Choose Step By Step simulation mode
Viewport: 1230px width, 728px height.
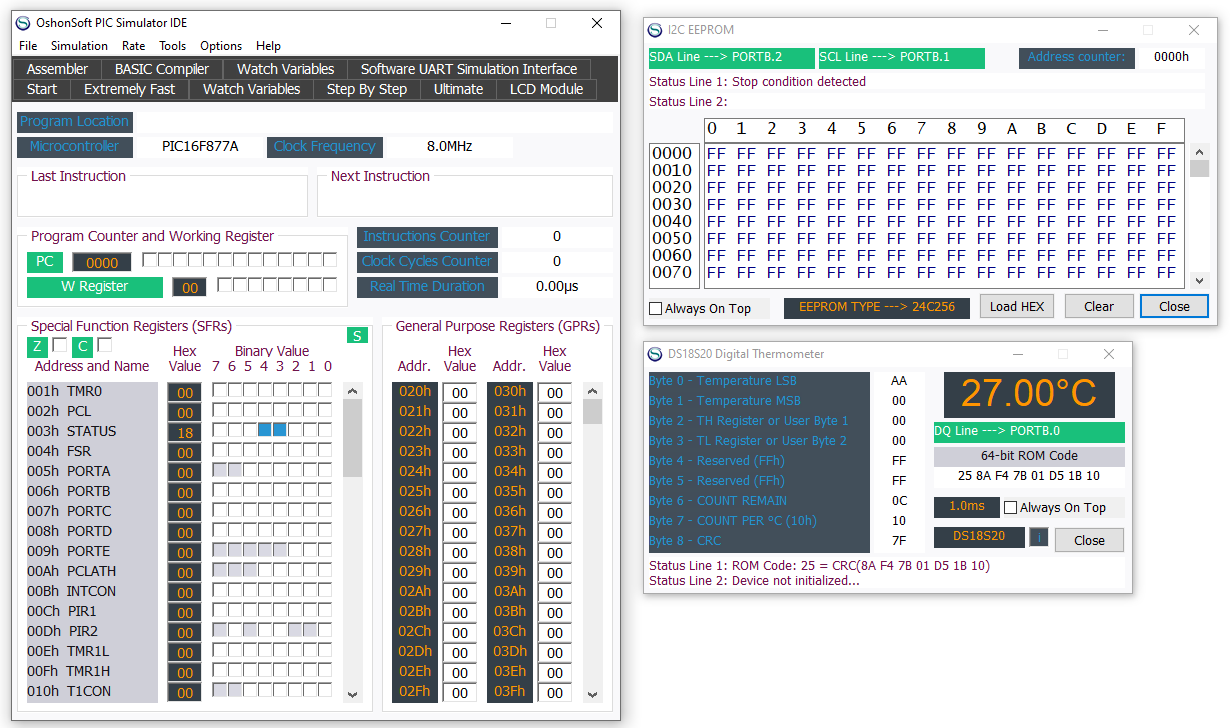[x=367, y=89]
